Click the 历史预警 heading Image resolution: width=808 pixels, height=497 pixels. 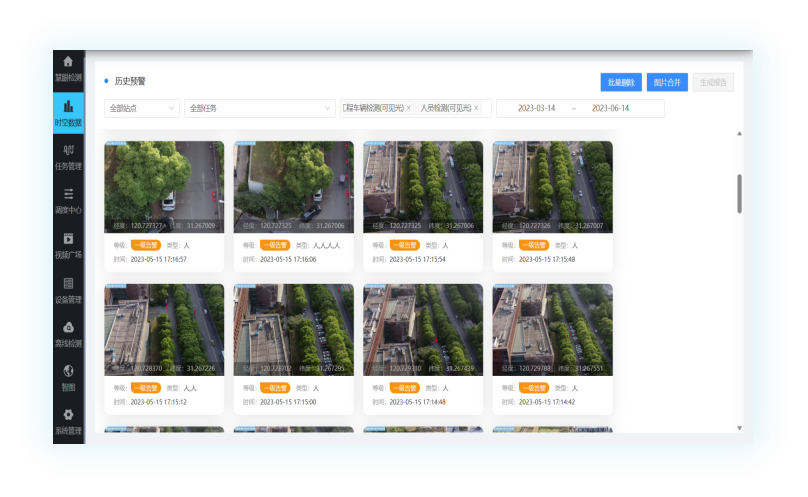(130, 81)
